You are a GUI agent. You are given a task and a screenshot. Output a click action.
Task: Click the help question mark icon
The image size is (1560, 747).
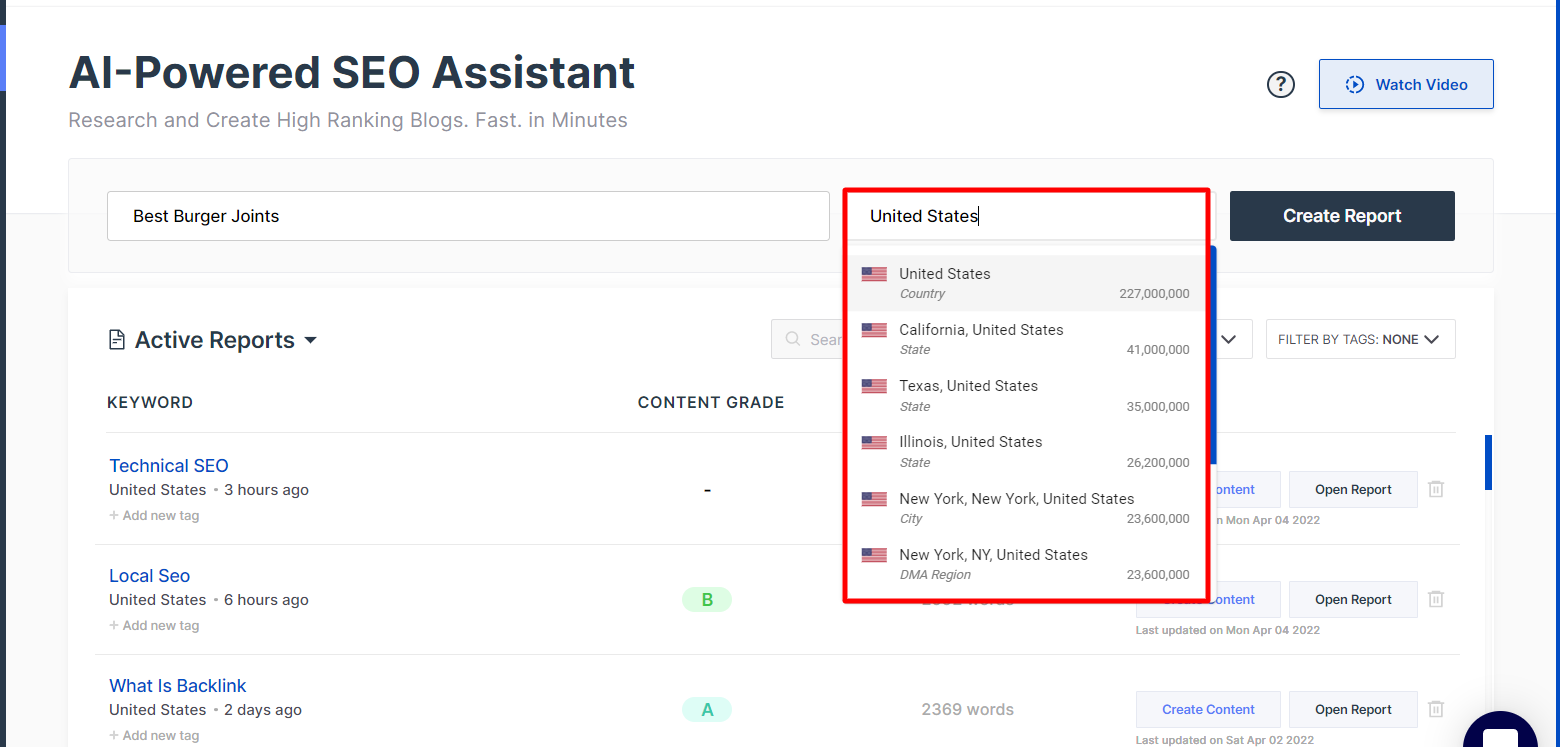1280,85
